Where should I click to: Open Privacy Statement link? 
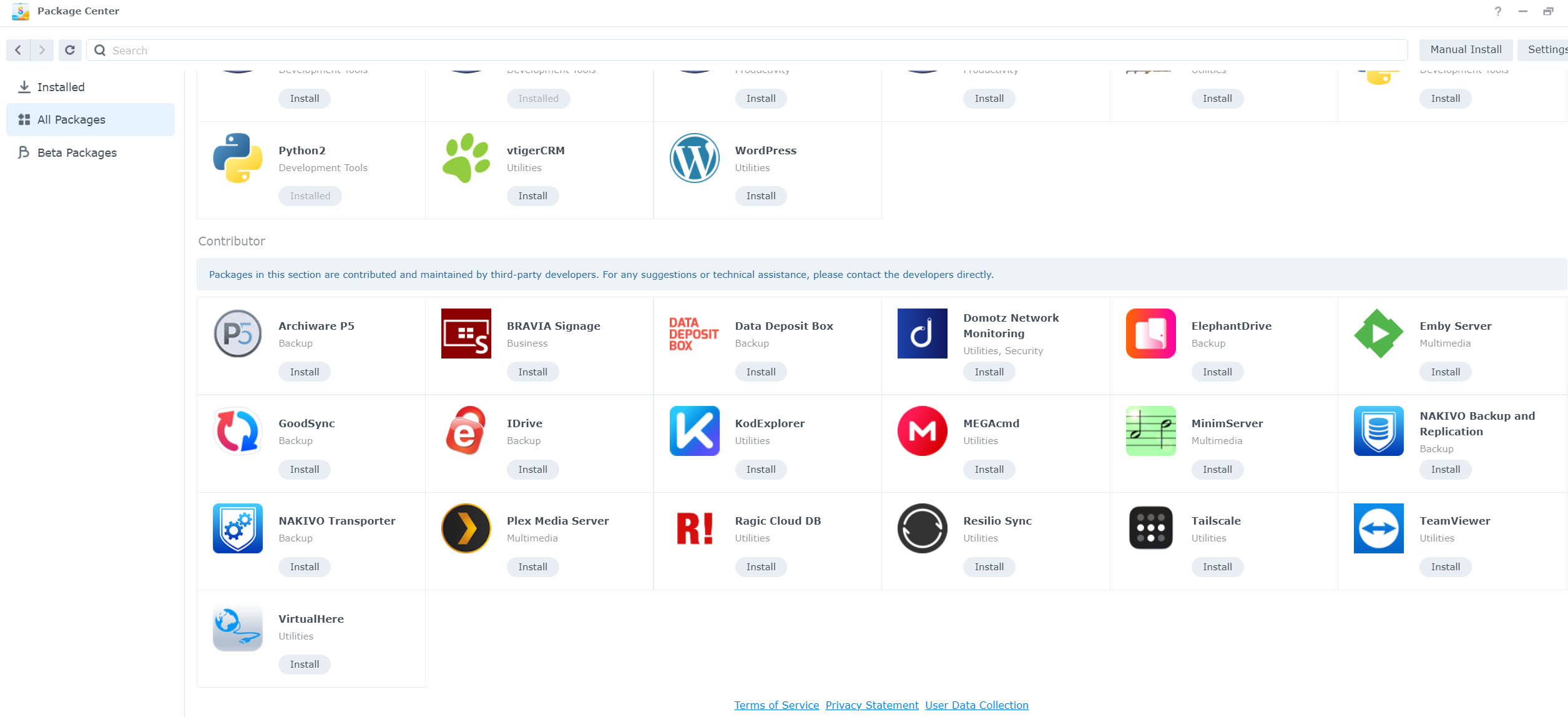click(x=872, y=705)
